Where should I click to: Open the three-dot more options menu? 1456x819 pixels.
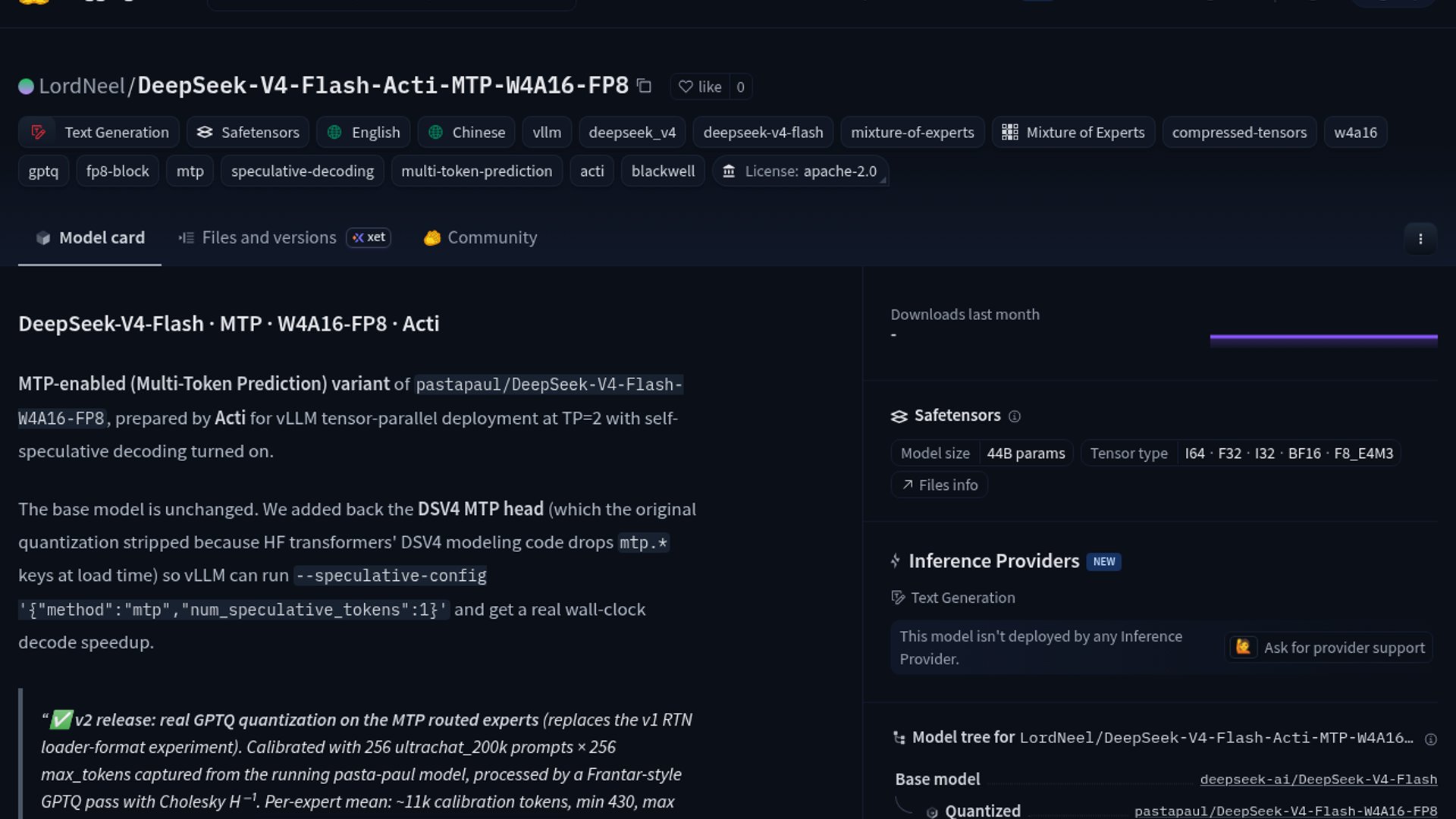tap(1420, 239)
